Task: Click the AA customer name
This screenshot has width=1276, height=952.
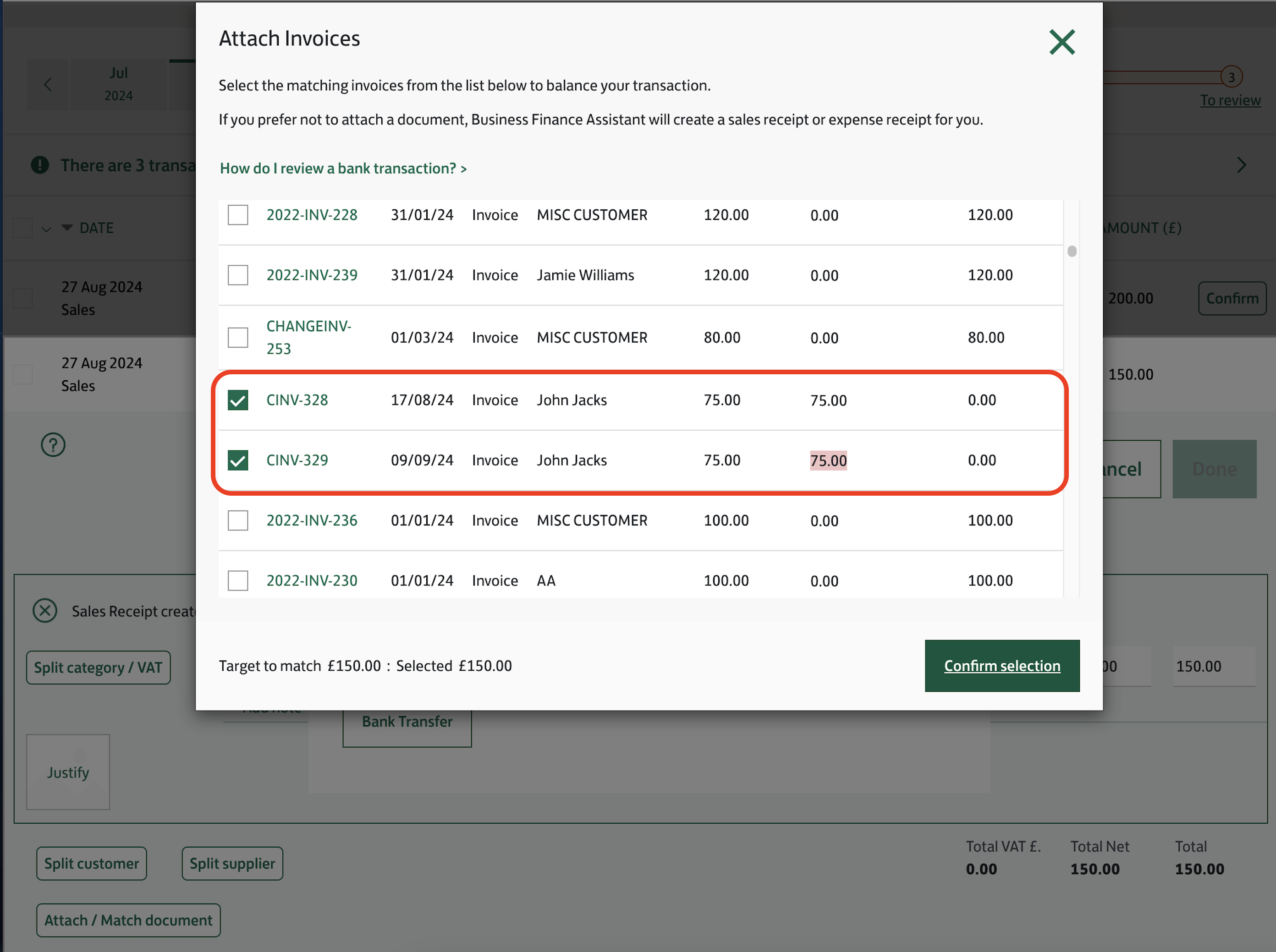Action: coord(546,580)
